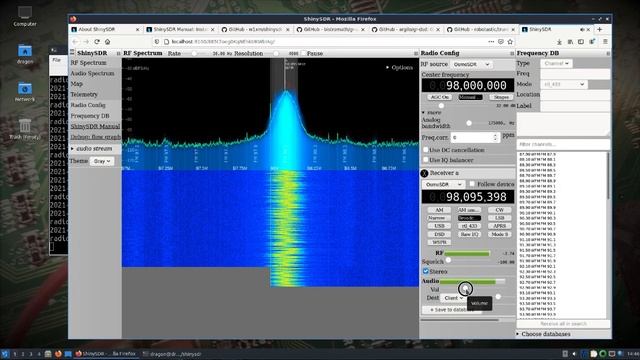Reload the ShinySDR page

click(97, 42)
